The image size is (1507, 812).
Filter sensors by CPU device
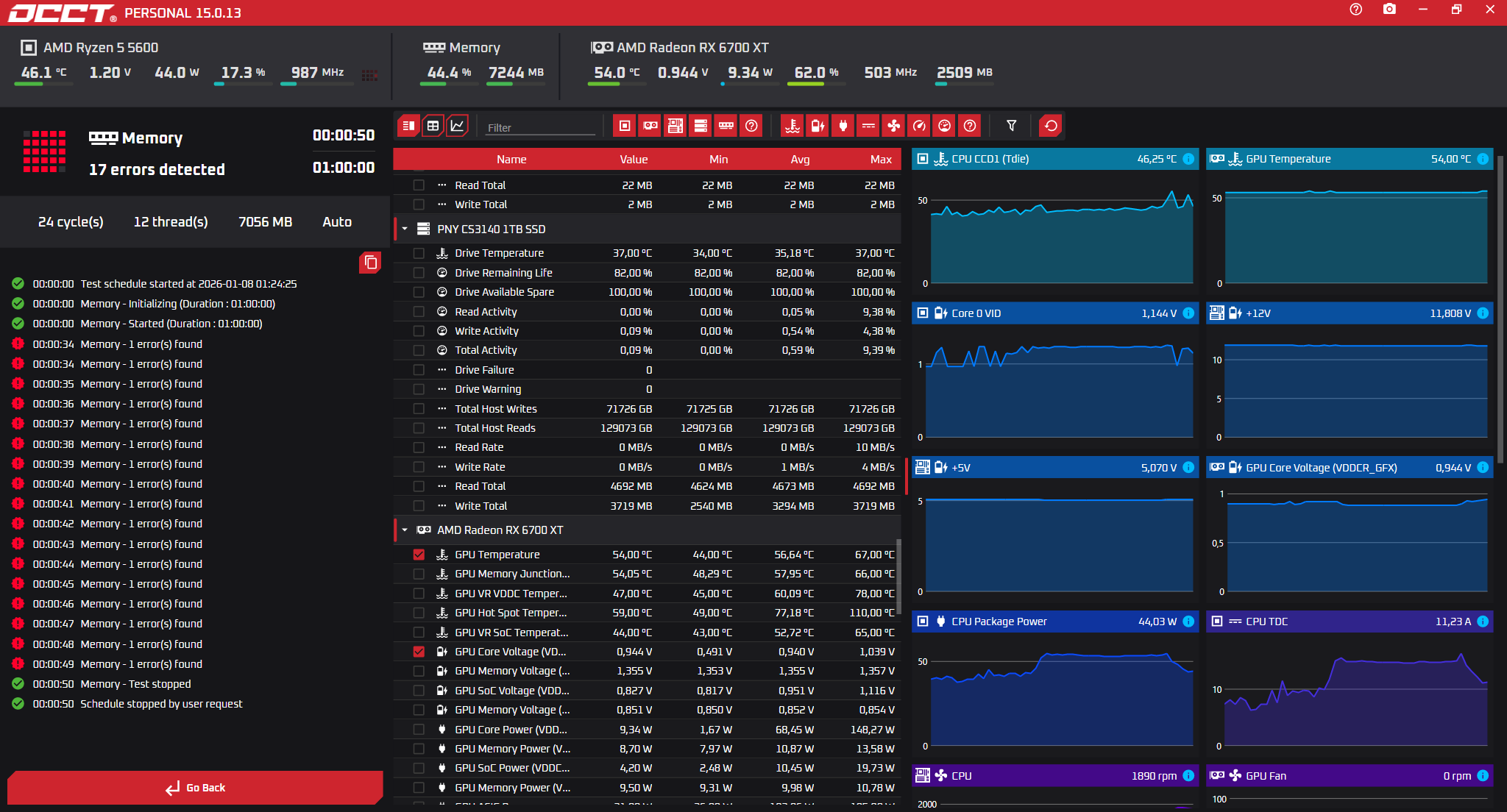pyautogui.click(x=625, y=126)
